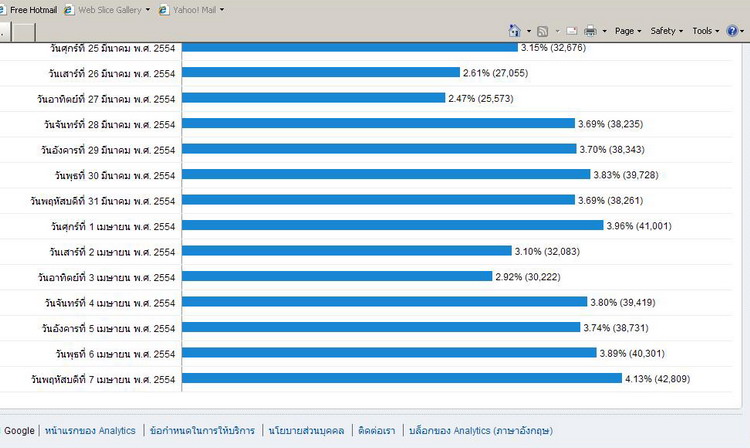Click the Web Slice Gallery page icon
750x448 pixels.
pos(69,10)
